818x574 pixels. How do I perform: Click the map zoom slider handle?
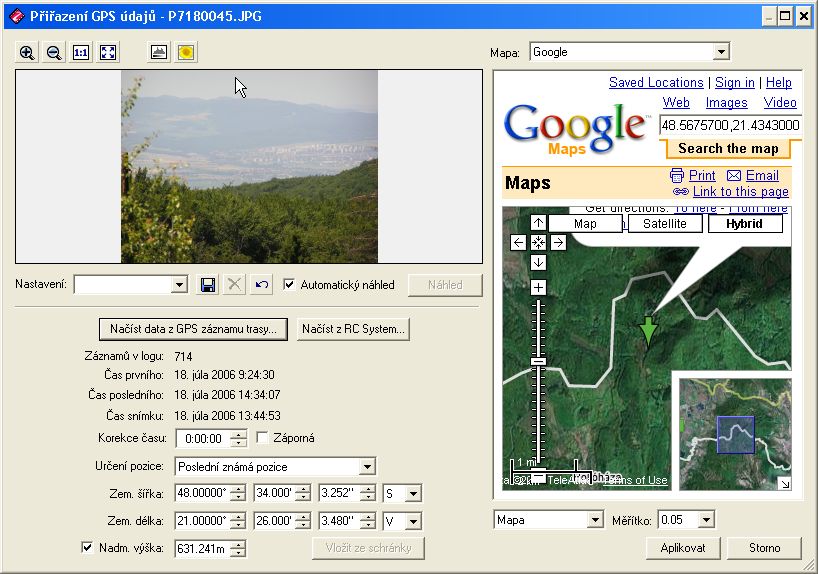(538, 361)
